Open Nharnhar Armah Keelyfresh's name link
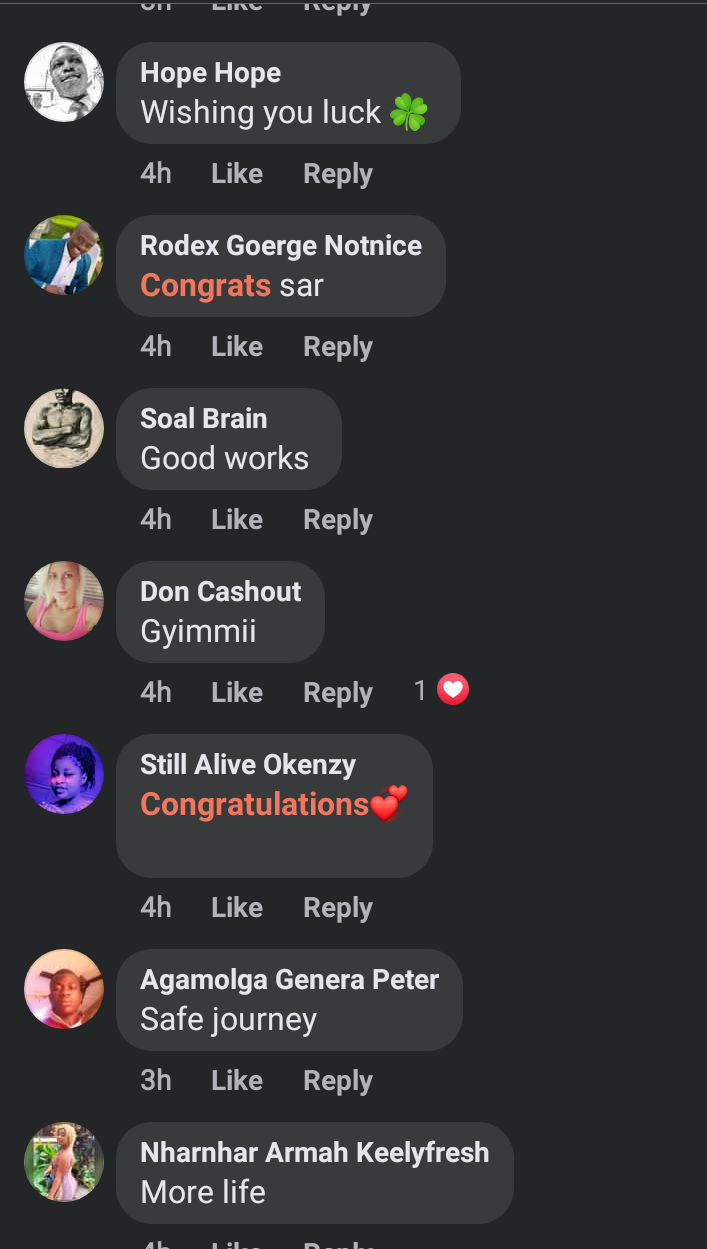This screenshot has width=707, height=1249. (x=315, y=1152)
